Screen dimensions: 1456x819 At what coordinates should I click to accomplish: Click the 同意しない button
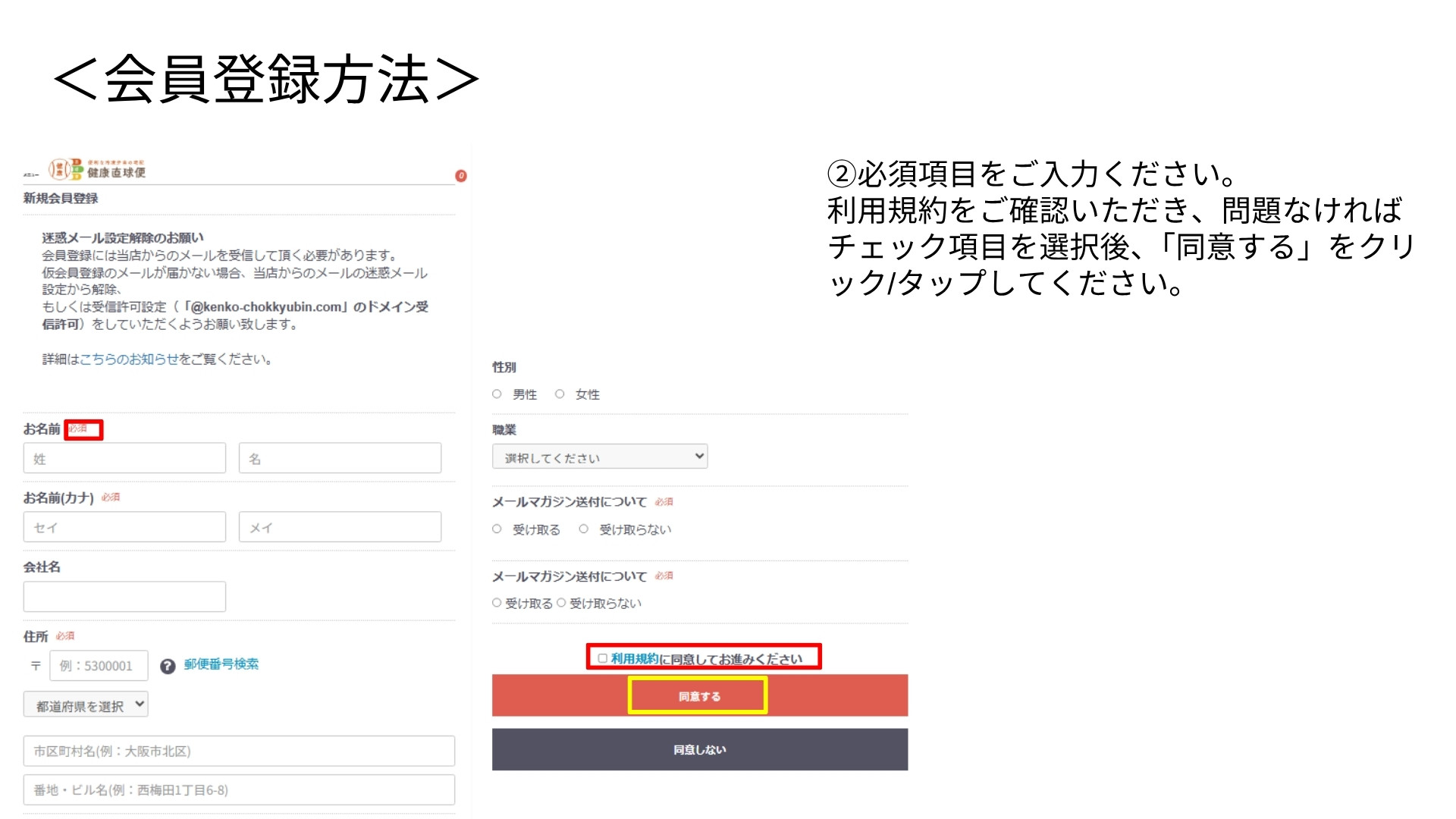coord(698,749)
